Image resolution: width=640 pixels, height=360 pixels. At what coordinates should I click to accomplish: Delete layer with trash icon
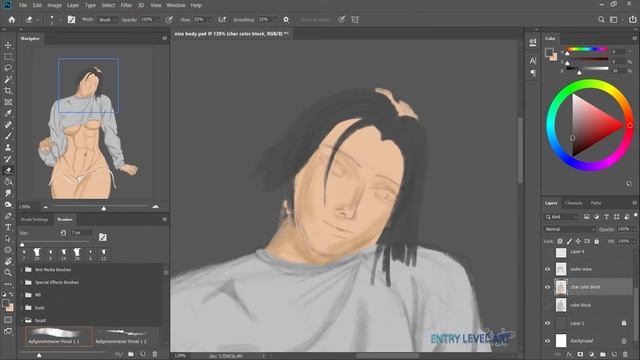[x=625, y=354]
